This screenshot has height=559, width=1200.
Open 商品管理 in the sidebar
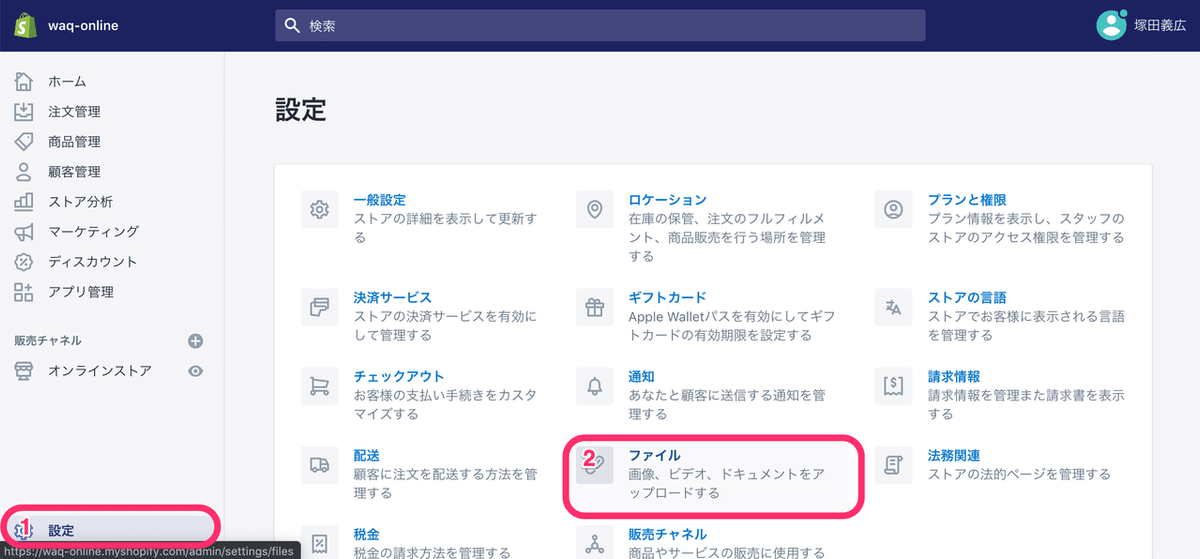pyautogui.click(x=74, y=141)
